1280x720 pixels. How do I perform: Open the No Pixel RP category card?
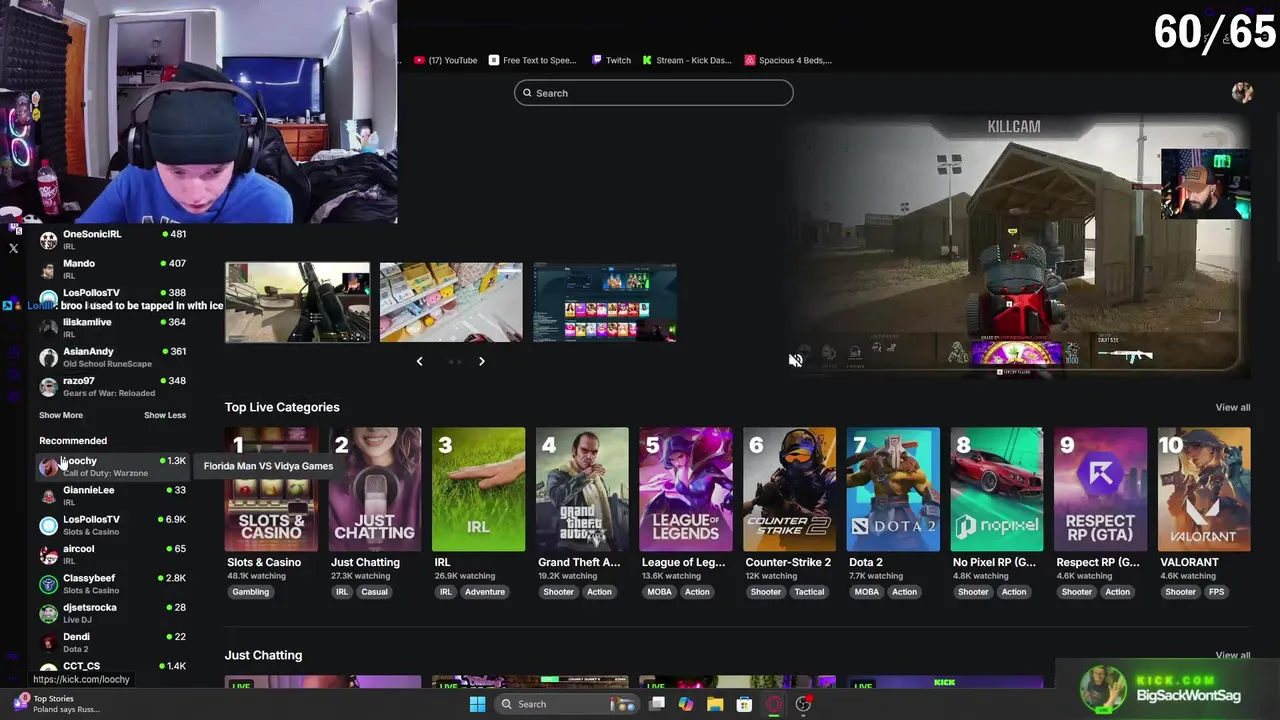point(997,490)
